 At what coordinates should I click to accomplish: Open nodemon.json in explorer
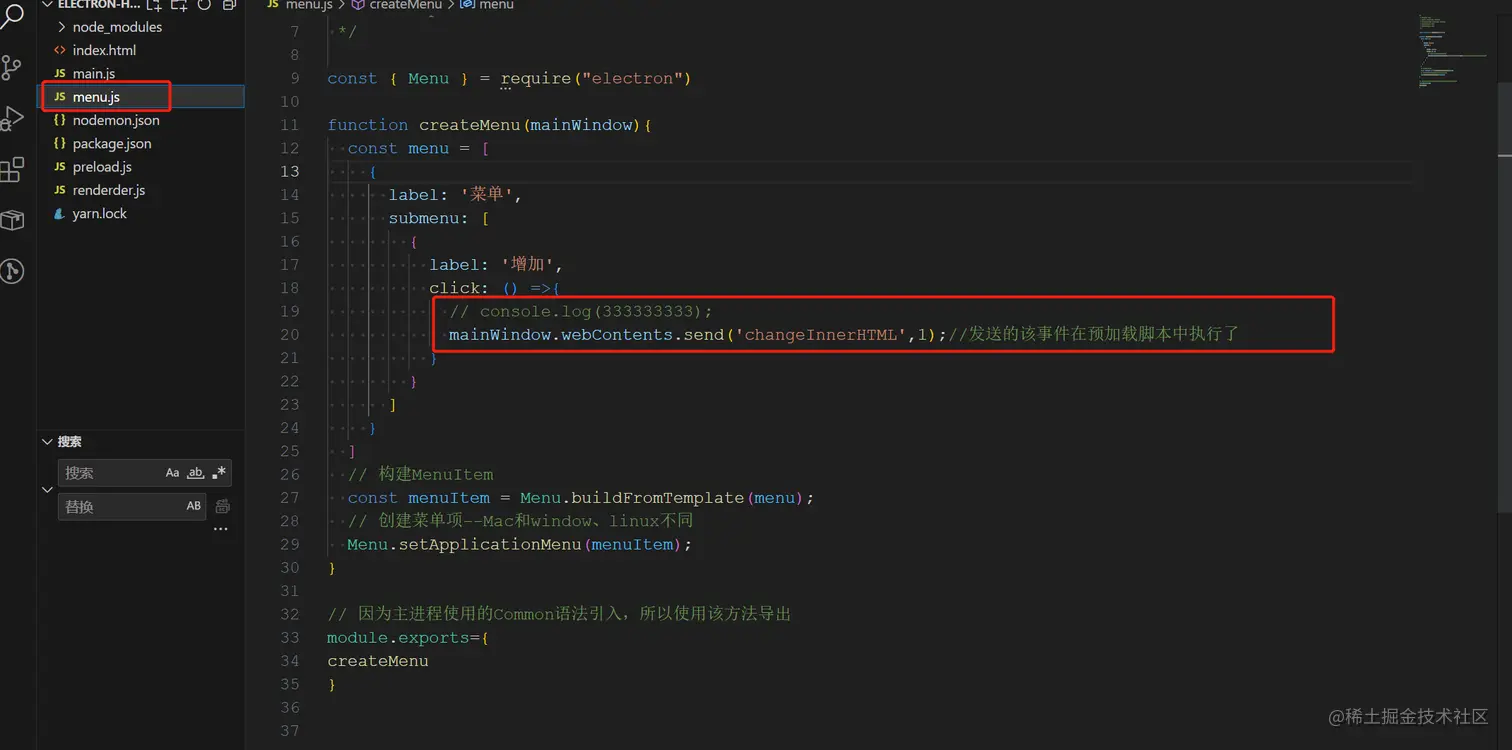pyautogui.click(x=116, y=120)
